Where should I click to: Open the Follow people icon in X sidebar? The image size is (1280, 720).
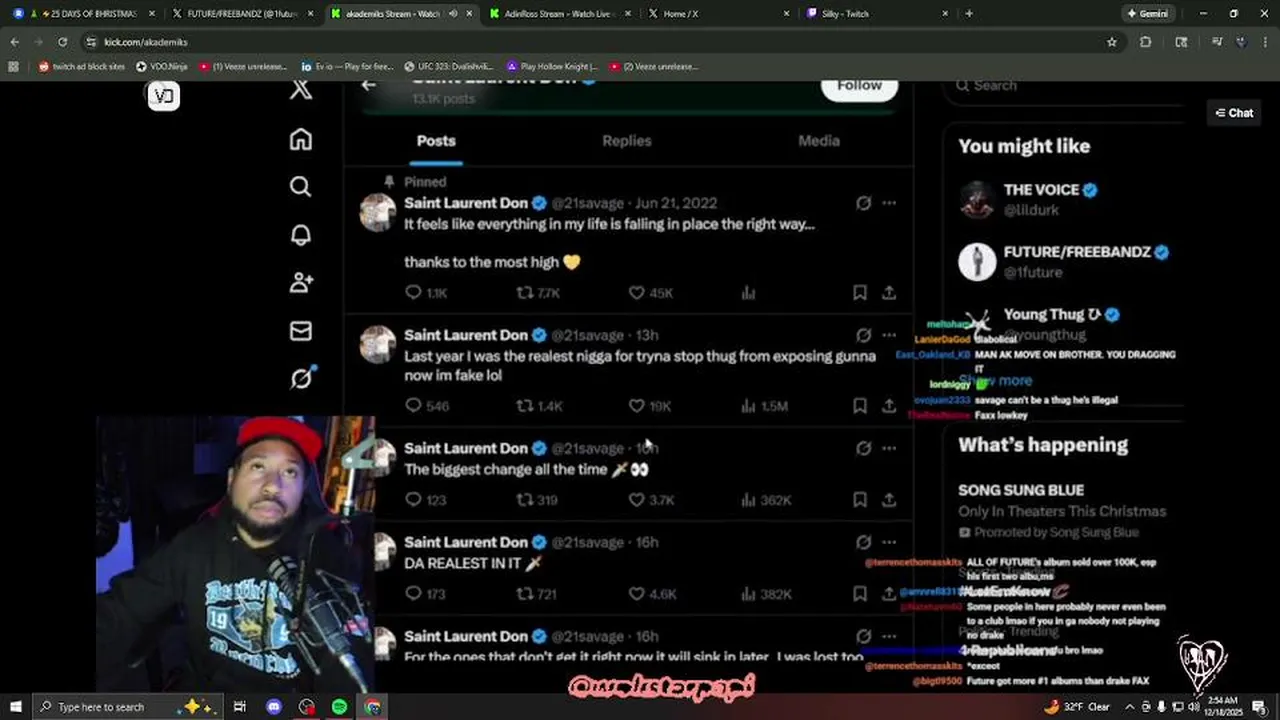(x=301, y=283)
